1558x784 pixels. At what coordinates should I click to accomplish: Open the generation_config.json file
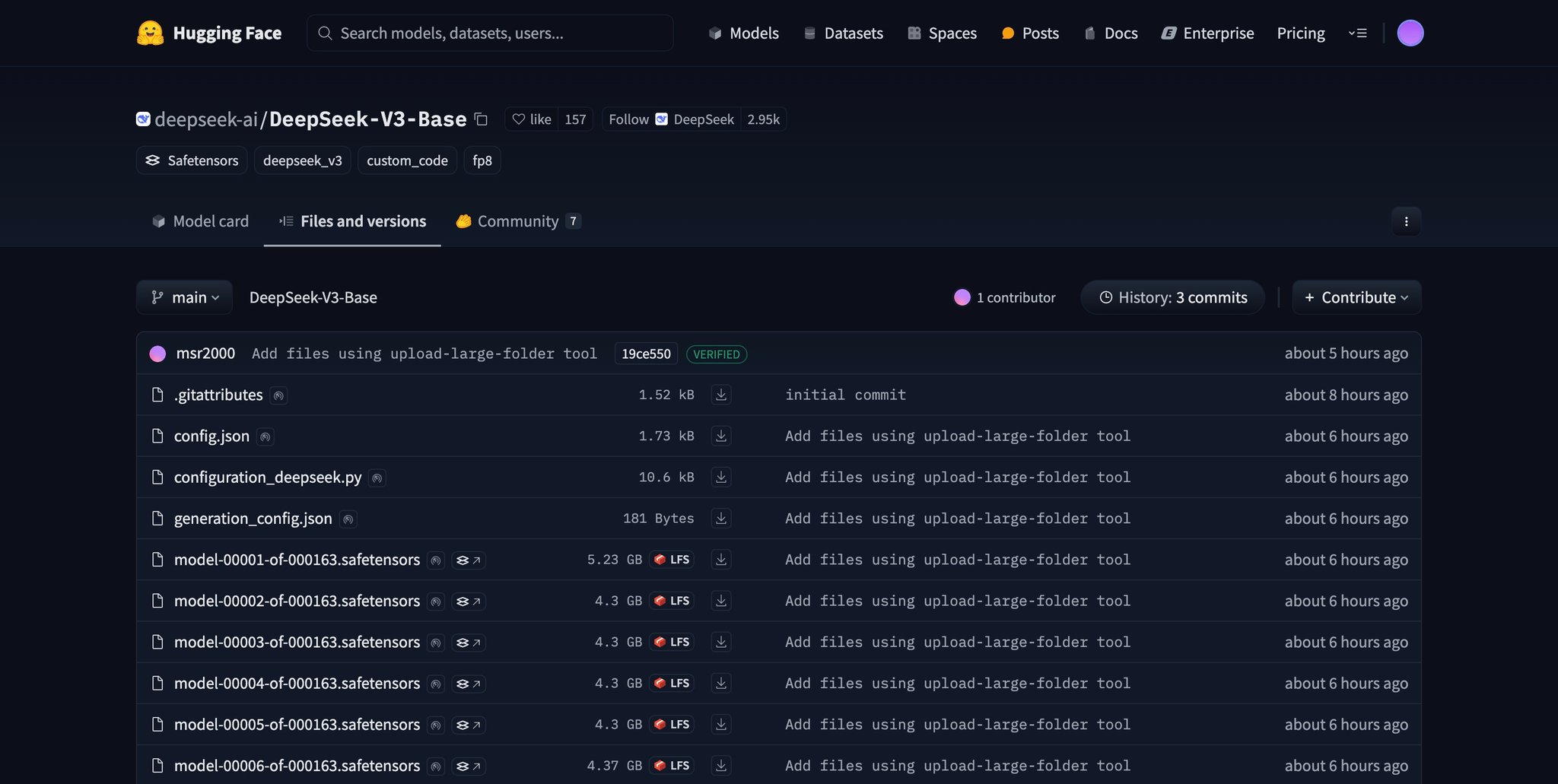[x=253, y=518]
